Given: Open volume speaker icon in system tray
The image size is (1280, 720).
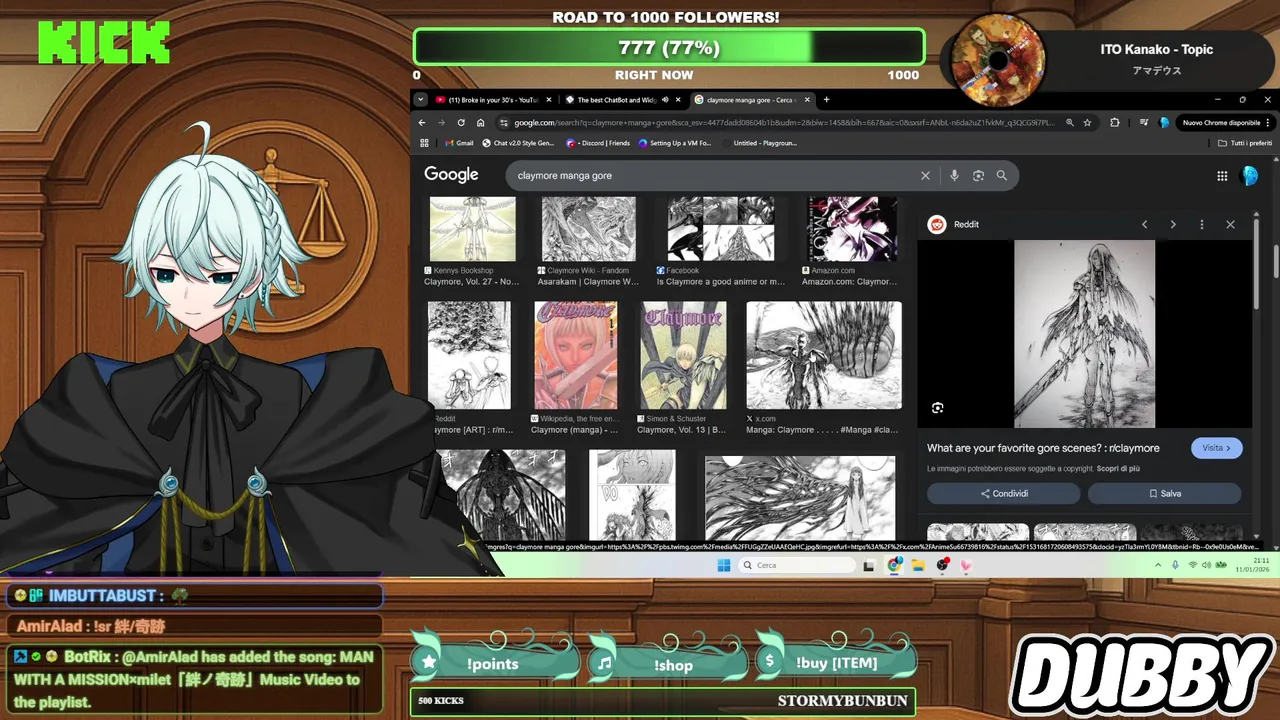Looking at the screenshot, I should 1206,565.
